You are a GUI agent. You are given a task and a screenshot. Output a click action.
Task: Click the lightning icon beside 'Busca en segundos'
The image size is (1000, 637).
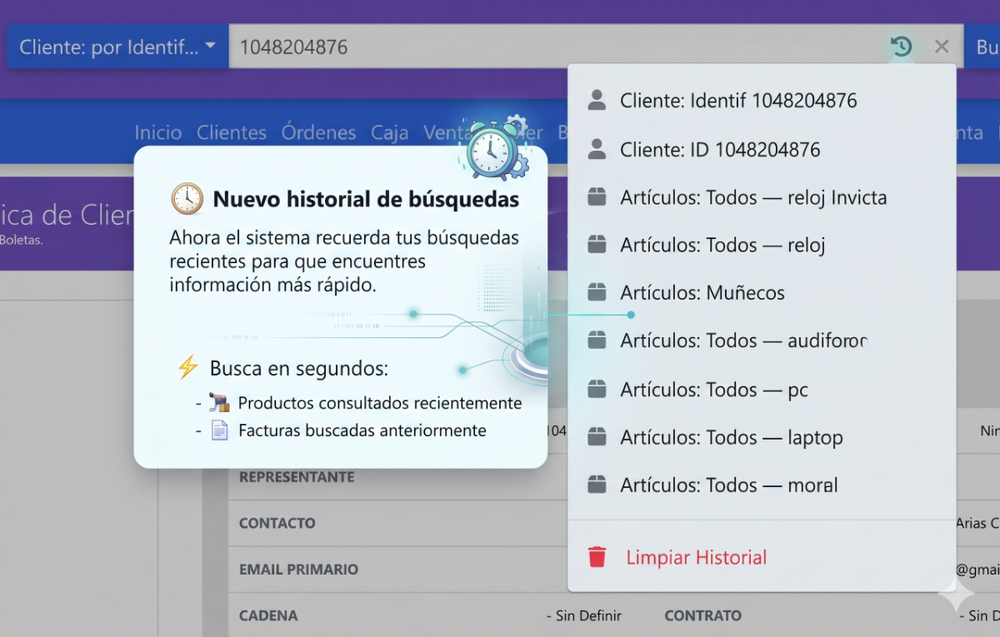(x=188, y=367)
